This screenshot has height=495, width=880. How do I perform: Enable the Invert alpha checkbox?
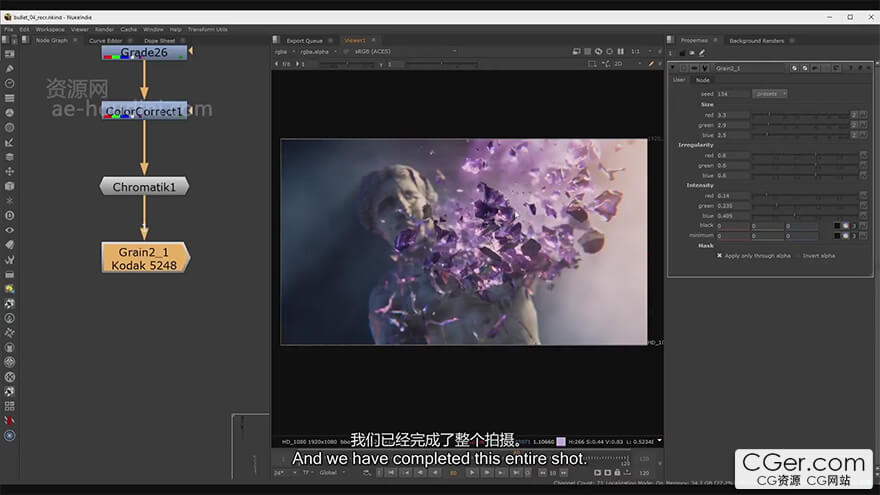click(x=797, y=255)
